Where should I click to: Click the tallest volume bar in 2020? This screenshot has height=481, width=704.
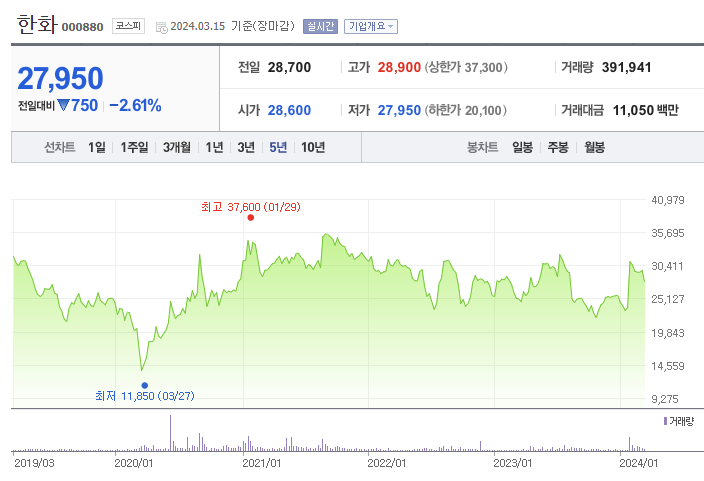pyautogui.click(x=170, y=433)
